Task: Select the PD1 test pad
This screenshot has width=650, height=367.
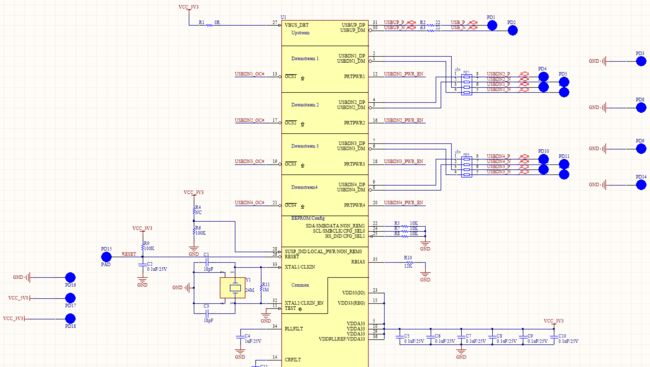Action: [492, 26]
